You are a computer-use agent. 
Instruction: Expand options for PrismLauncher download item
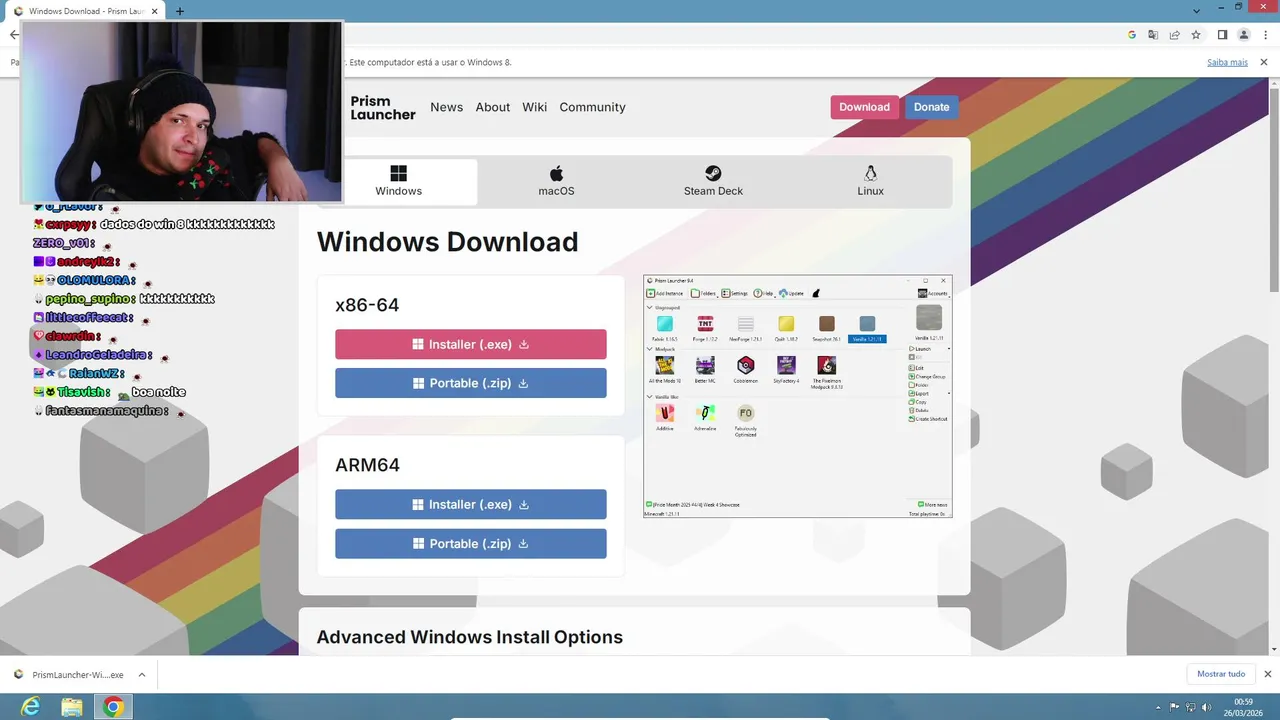tap(142, 675)
